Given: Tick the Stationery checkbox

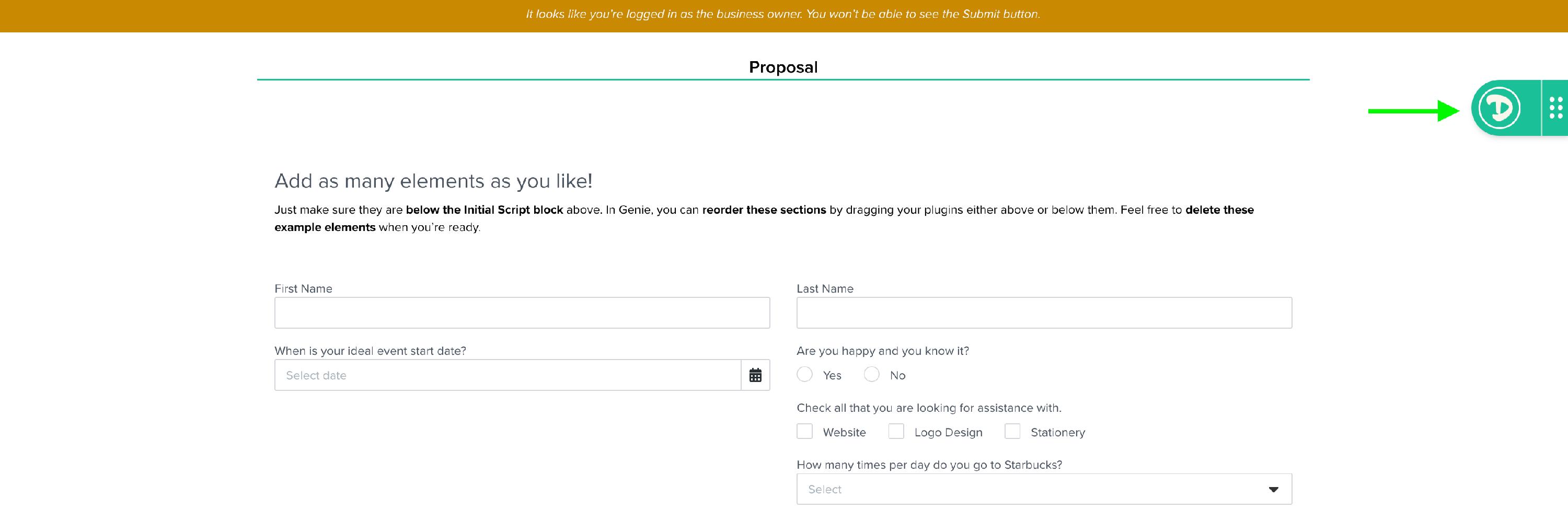Looking at the screenshot, I should [1012, 432].
